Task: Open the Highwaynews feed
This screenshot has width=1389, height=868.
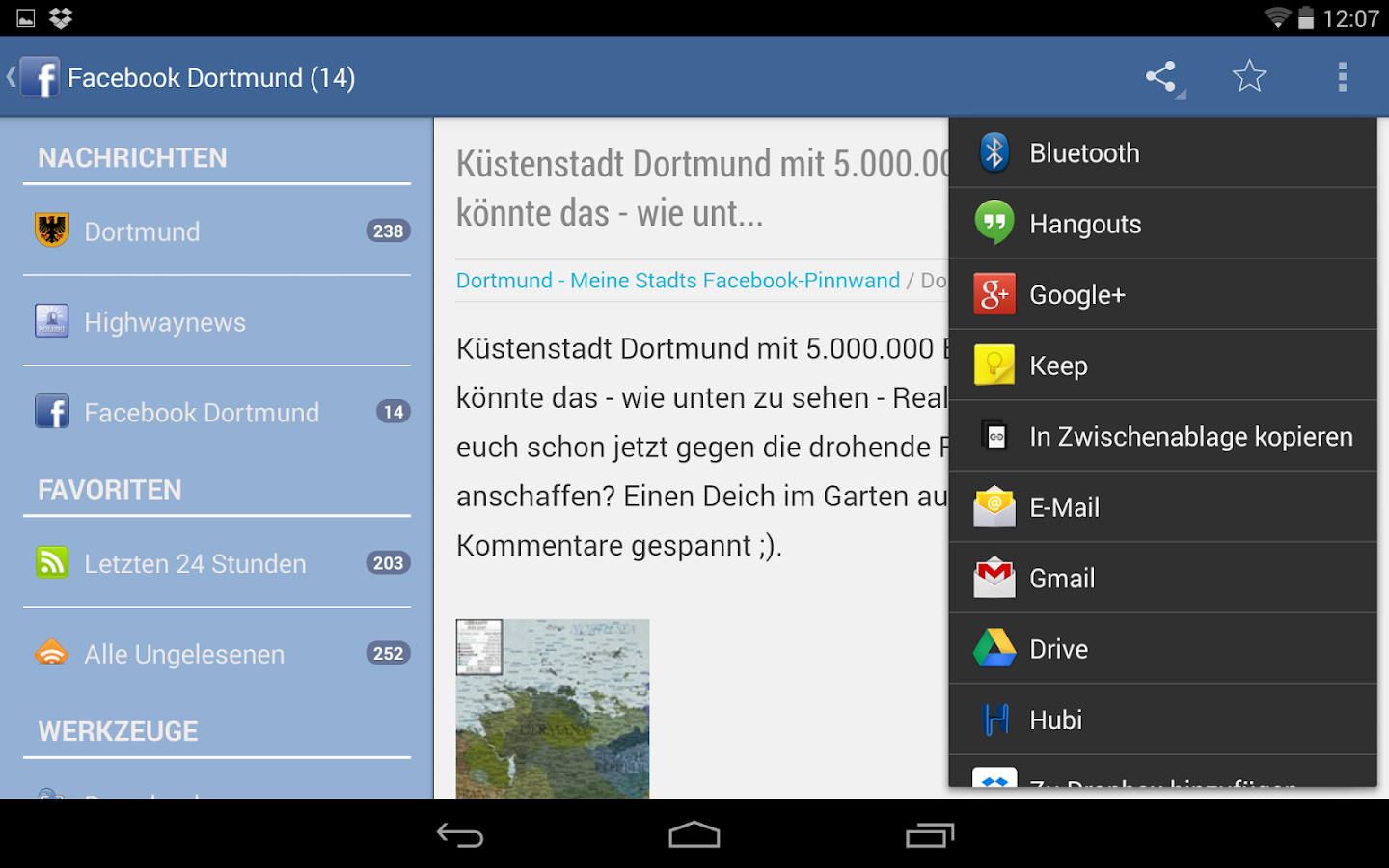Action: [x=217, y=321]
